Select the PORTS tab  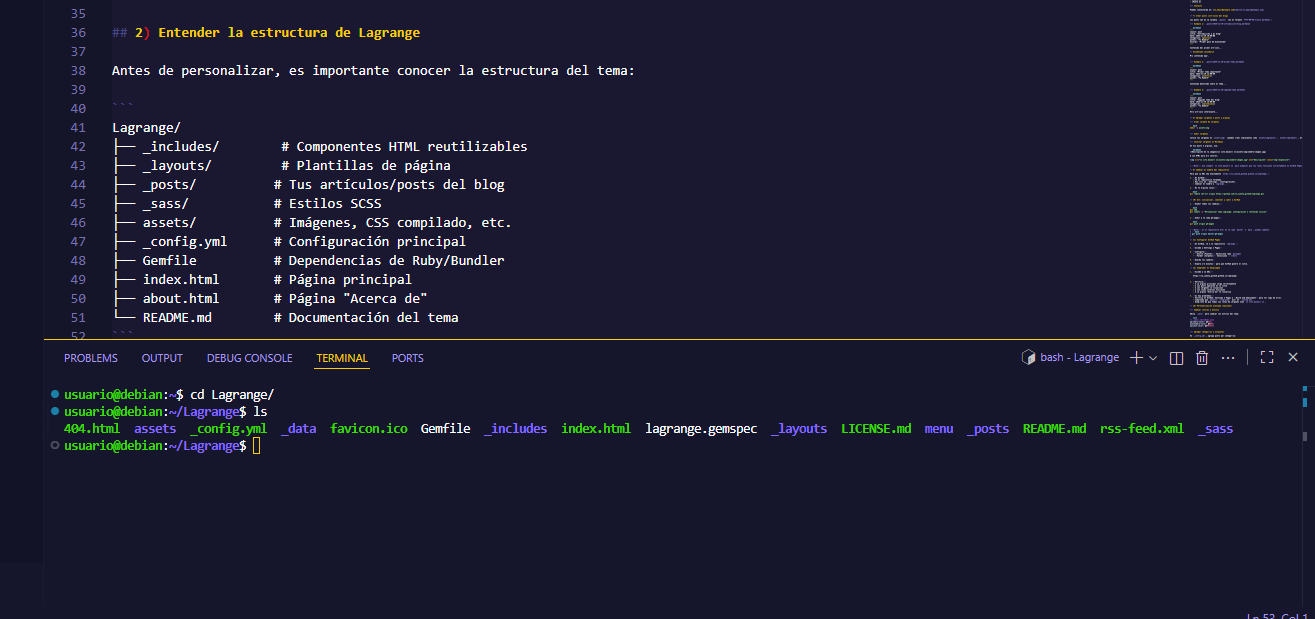pos(407,358)
